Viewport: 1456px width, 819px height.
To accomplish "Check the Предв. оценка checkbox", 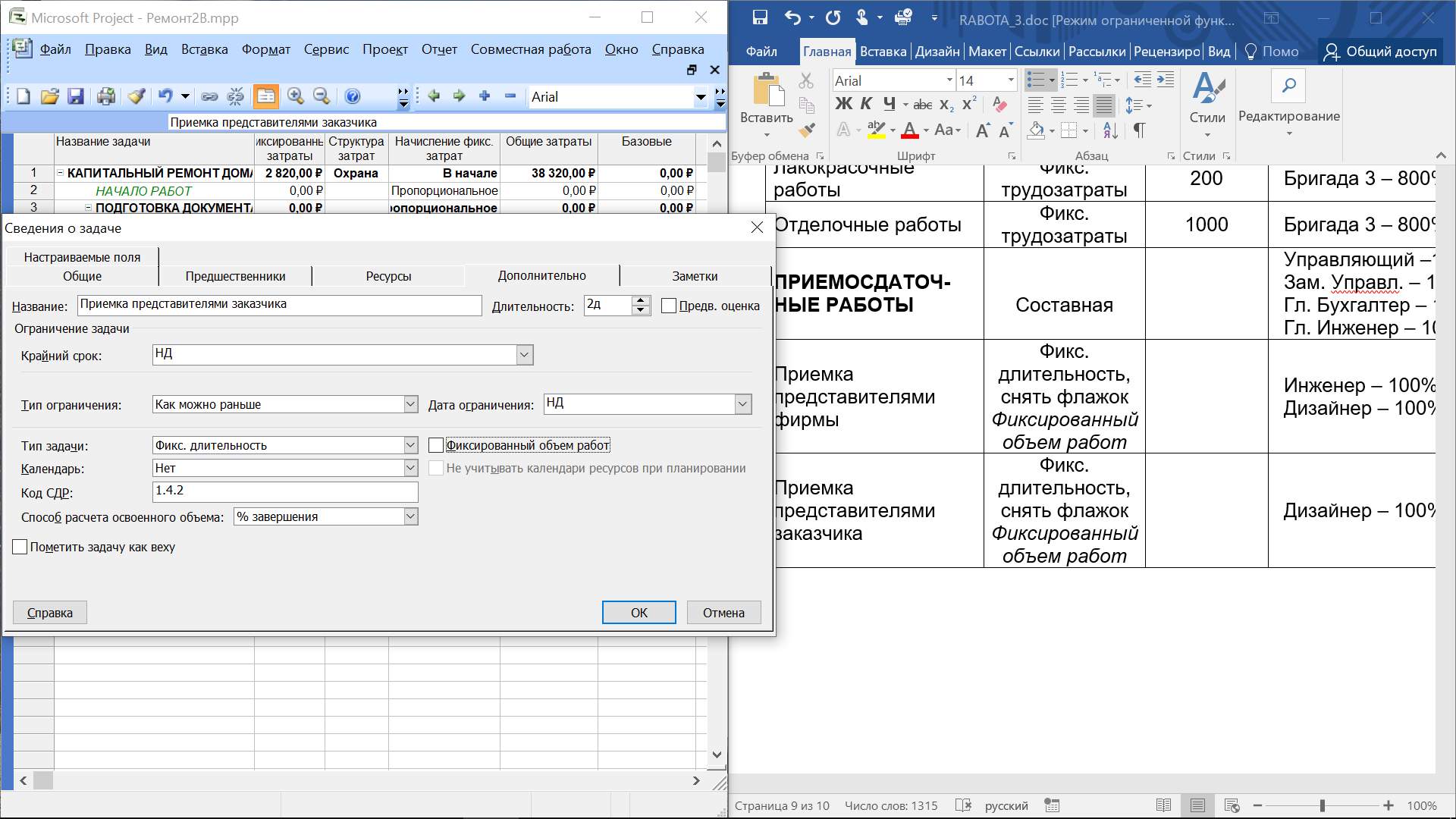I will 669,306.
